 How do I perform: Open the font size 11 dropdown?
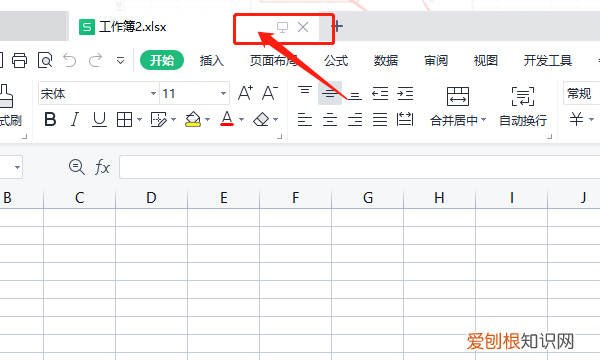(223, 93)
